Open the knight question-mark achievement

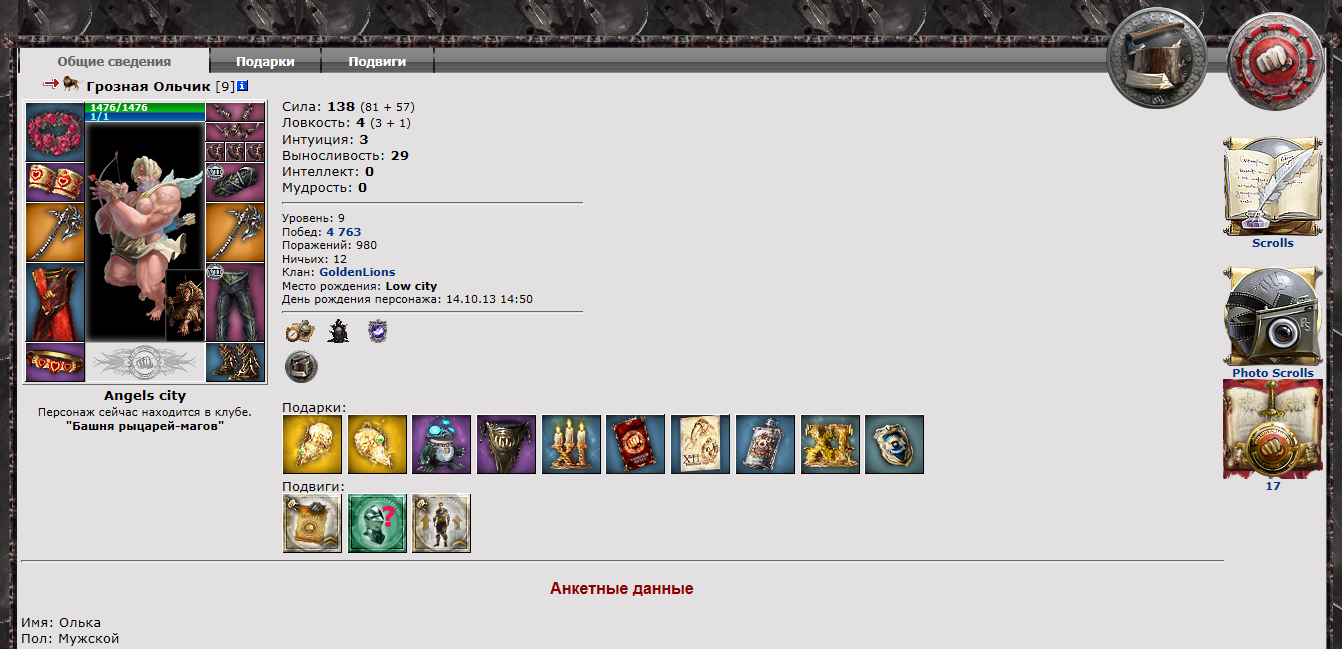click(377, 523)
